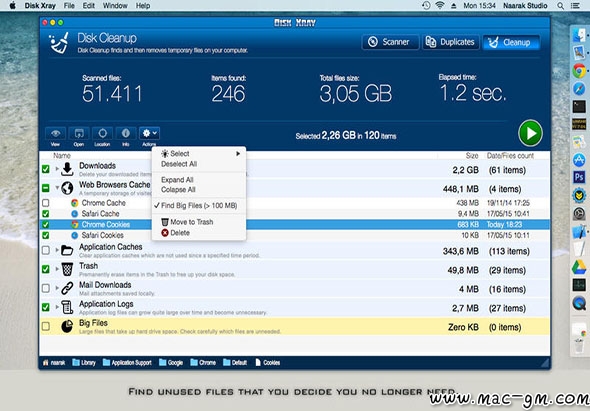This screenshot has height=411, width=590.
Task: Click the Downloads arrow icon
Action: [x=67, y=169]
